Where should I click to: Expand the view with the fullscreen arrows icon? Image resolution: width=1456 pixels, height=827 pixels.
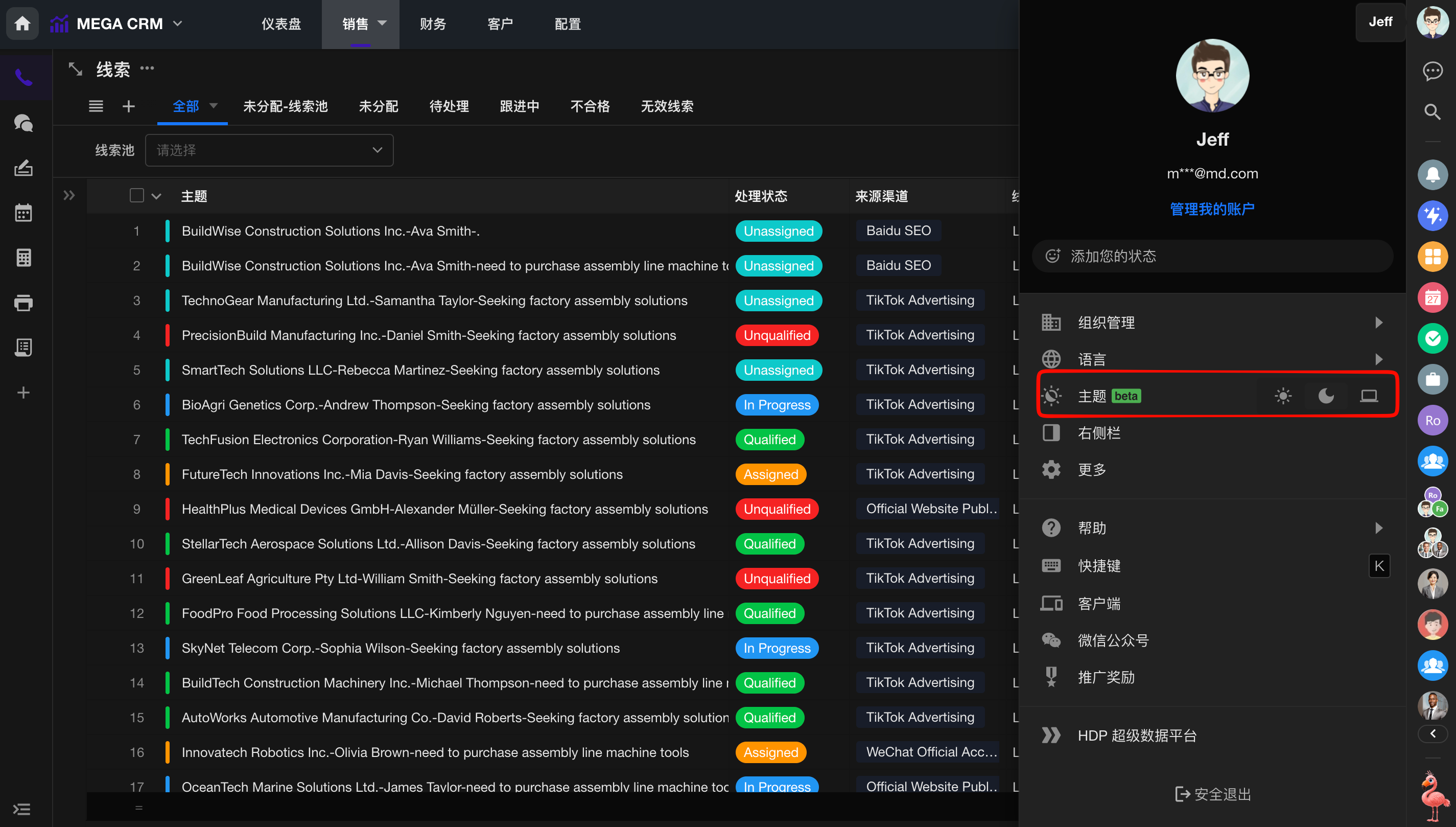76,70
